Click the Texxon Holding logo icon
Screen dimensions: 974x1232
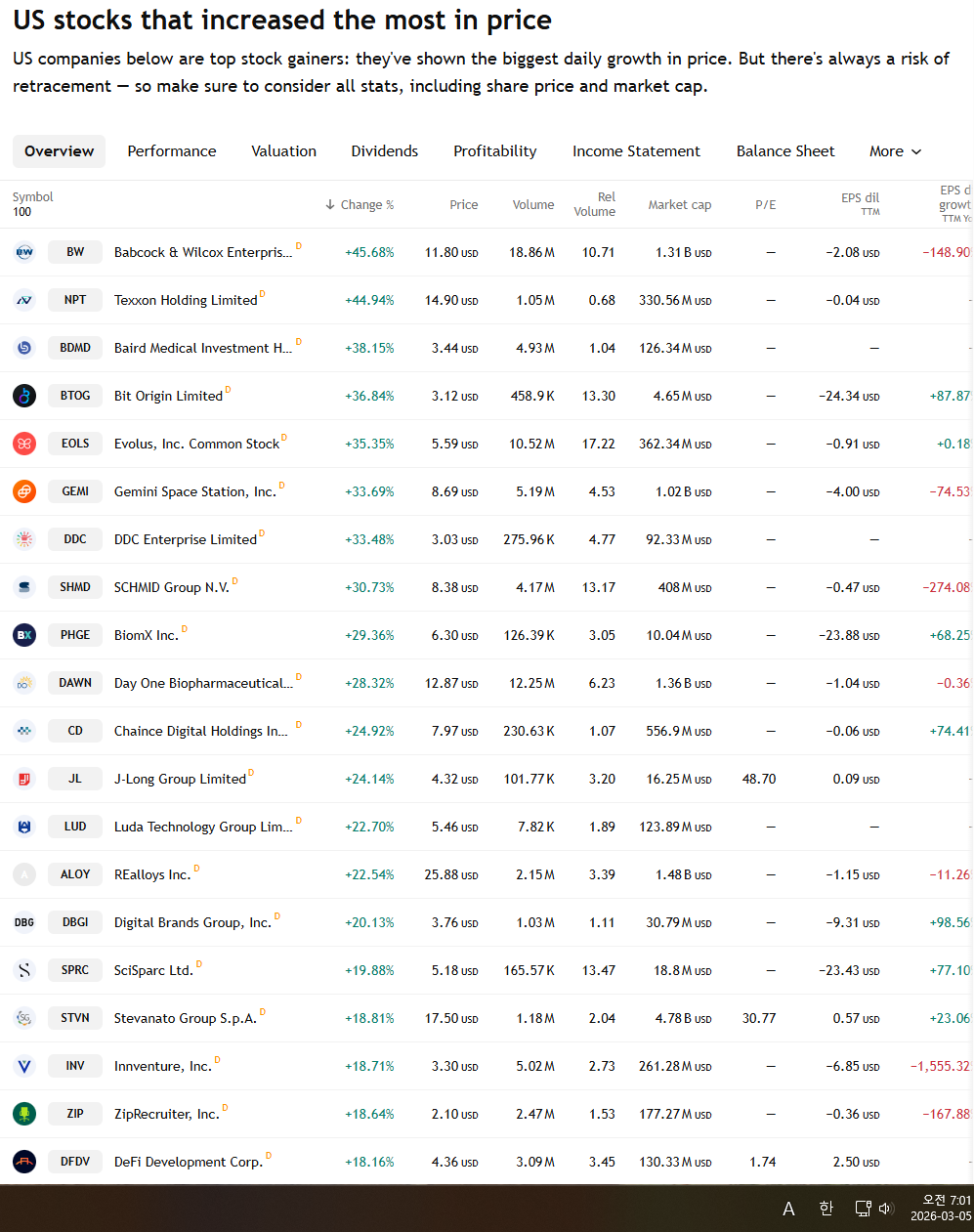pos(24,300)
